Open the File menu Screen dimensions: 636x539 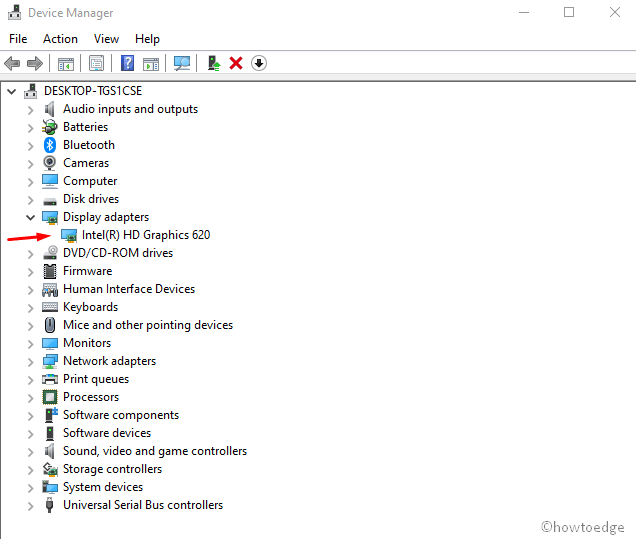tap(18, 39)
